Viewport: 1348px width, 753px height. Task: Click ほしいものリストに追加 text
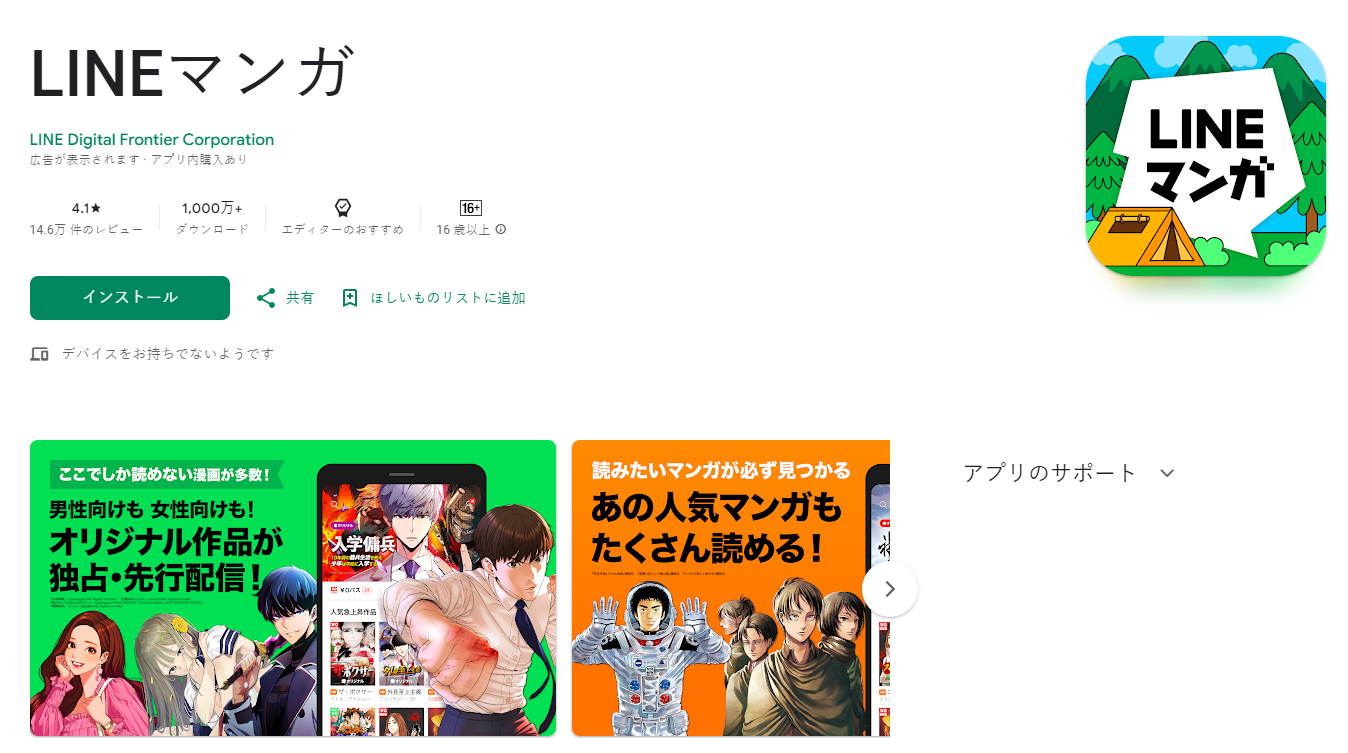pos(448,298)
